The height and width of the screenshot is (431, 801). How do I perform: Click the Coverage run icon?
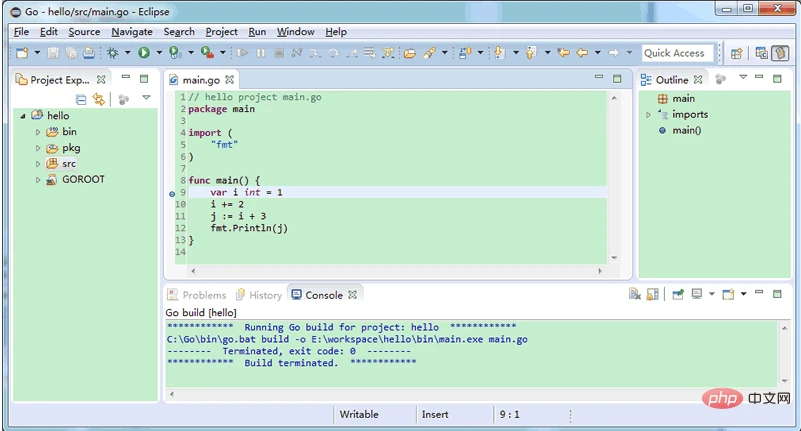pos(175,53)
